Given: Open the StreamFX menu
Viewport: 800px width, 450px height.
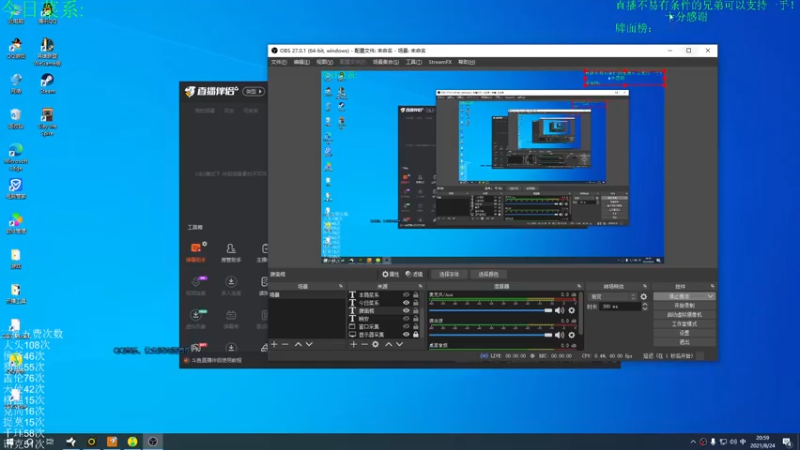Looking at the screenshot, I should [440, 62].
